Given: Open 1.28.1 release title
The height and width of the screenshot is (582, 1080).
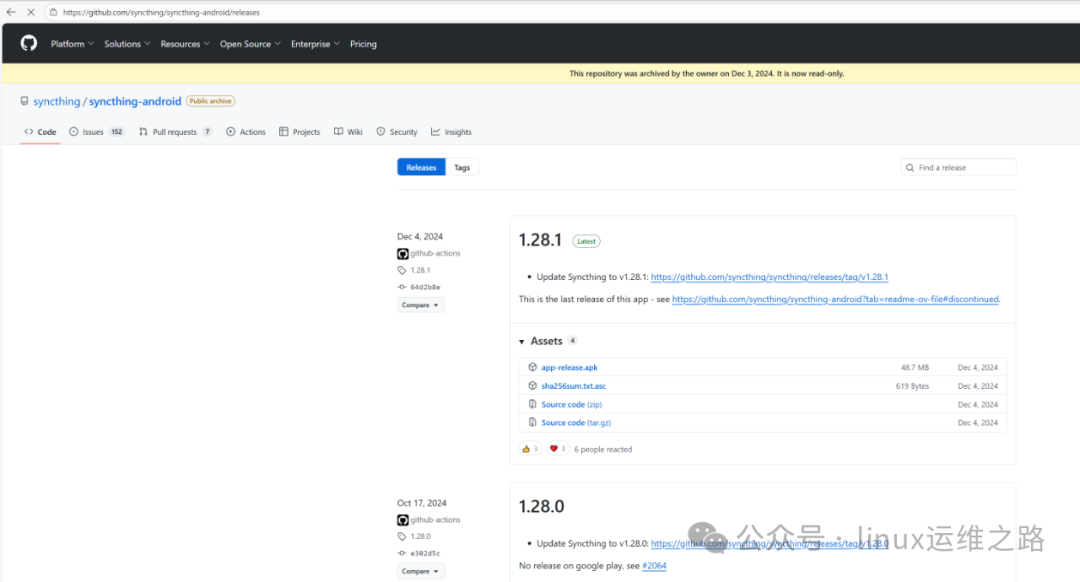Looking at the screenshot, I should 540,240.
